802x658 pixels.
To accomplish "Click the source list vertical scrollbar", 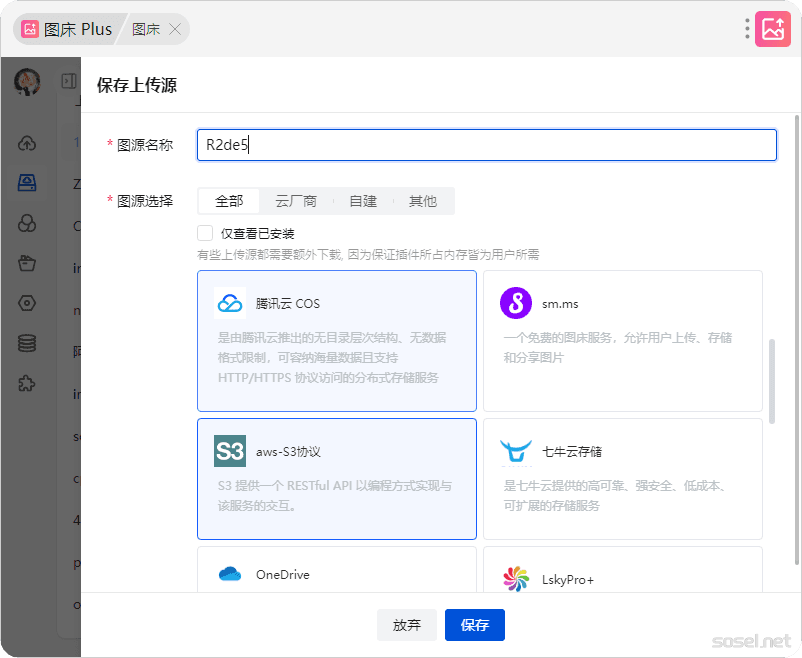I will point(770,380).
